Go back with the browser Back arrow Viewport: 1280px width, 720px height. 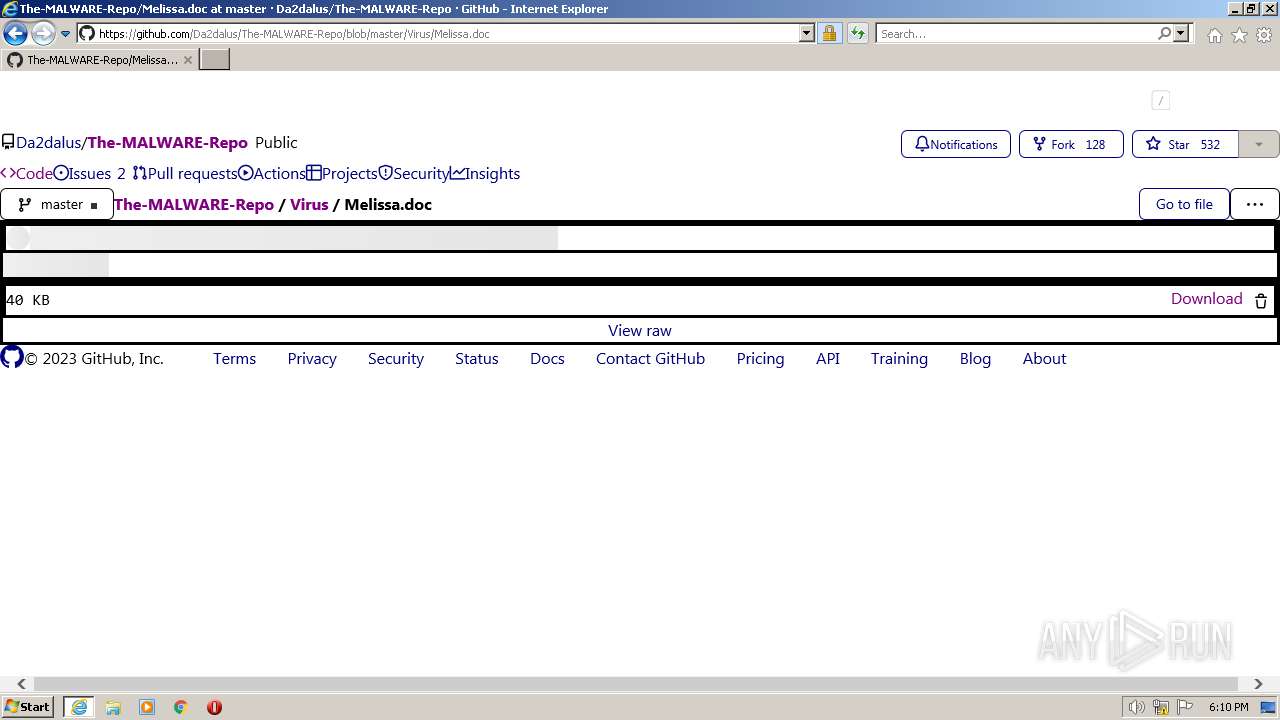(x=15, y=34)
